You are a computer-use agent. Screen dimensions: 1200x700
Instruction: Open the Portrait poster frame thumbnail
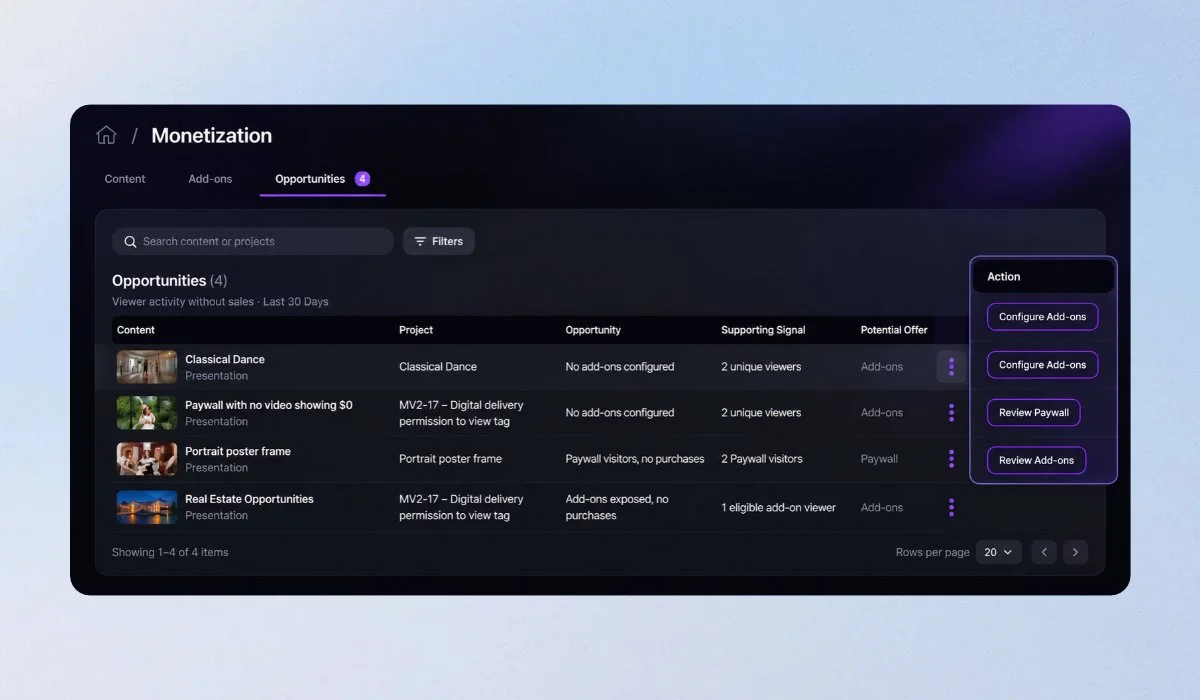(x=147, y=459)
